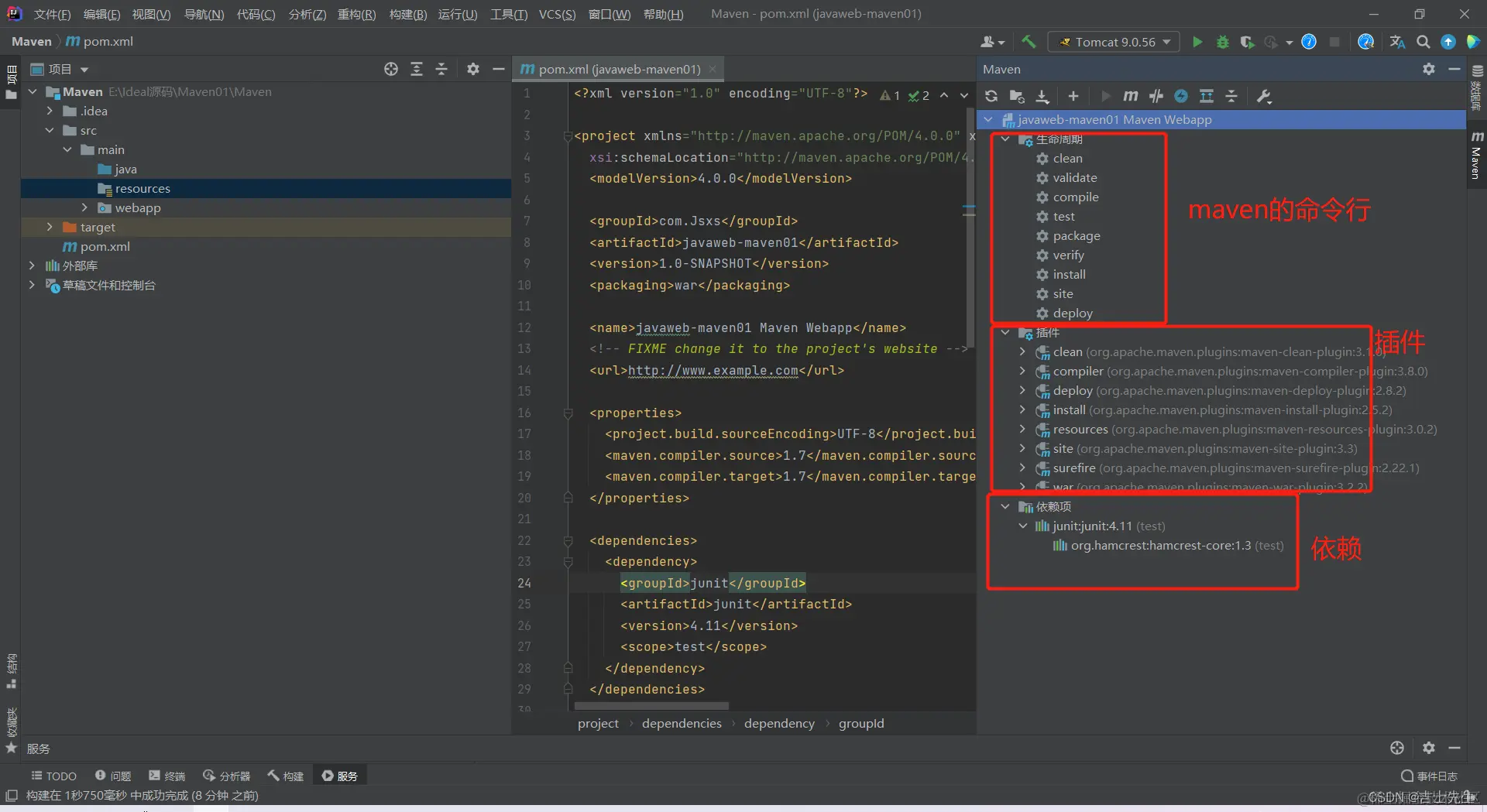Image resolution: width=1487 pixels, height=812 pixels.
Task: Open project view type dropdown
Action: pyautogui.click(x=60, y=69)
